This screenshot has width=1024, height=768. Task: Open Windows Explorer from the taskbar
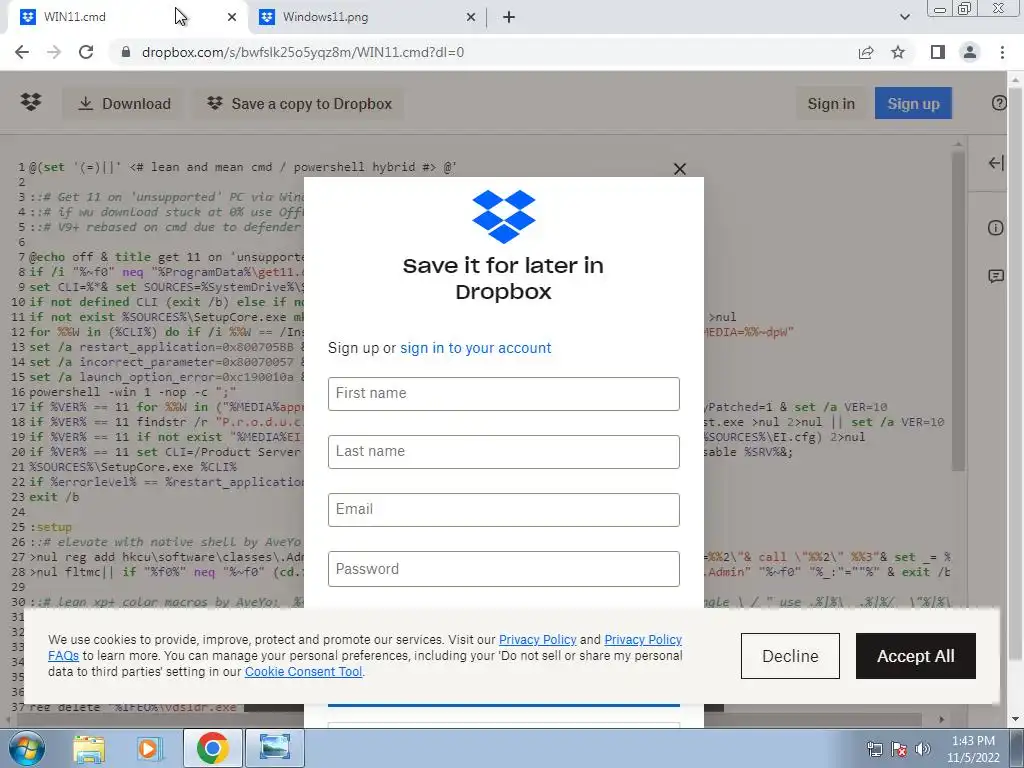(x=89, y=748)
